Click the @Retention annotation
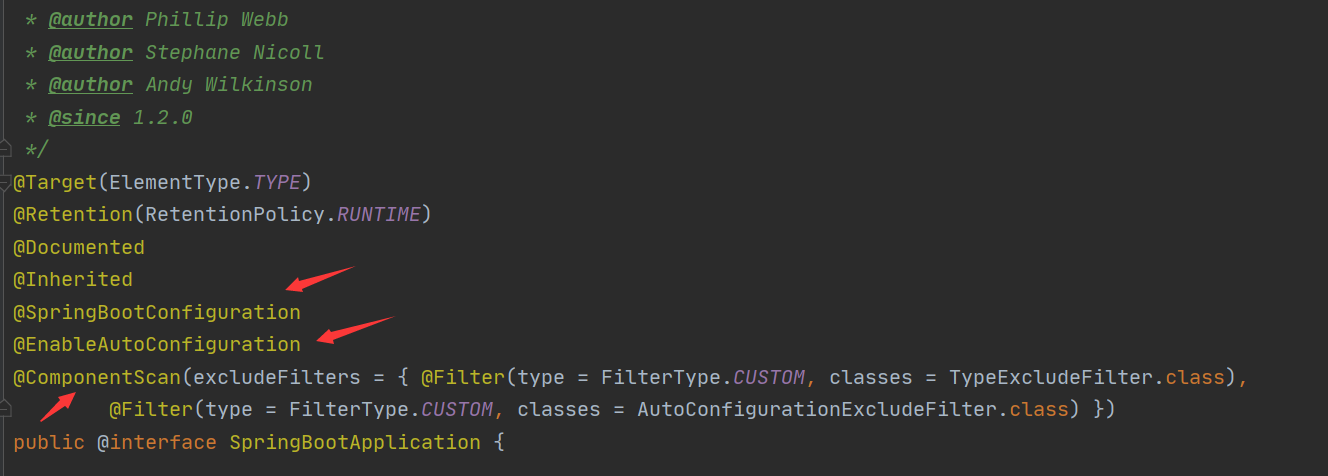1328x476 pixels. (x=72, y=214)
